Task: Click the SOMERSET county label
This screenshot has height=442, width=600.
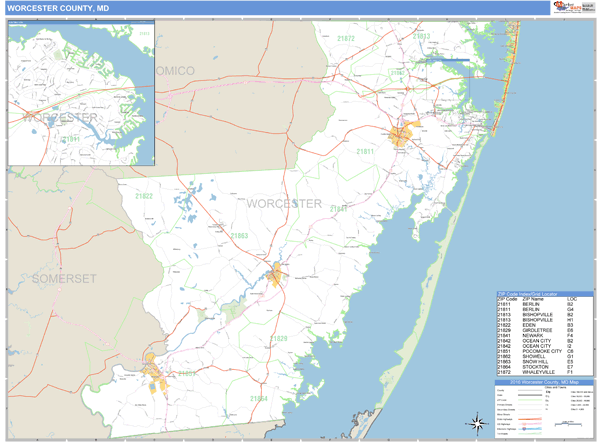Action: tap(61, 275)
